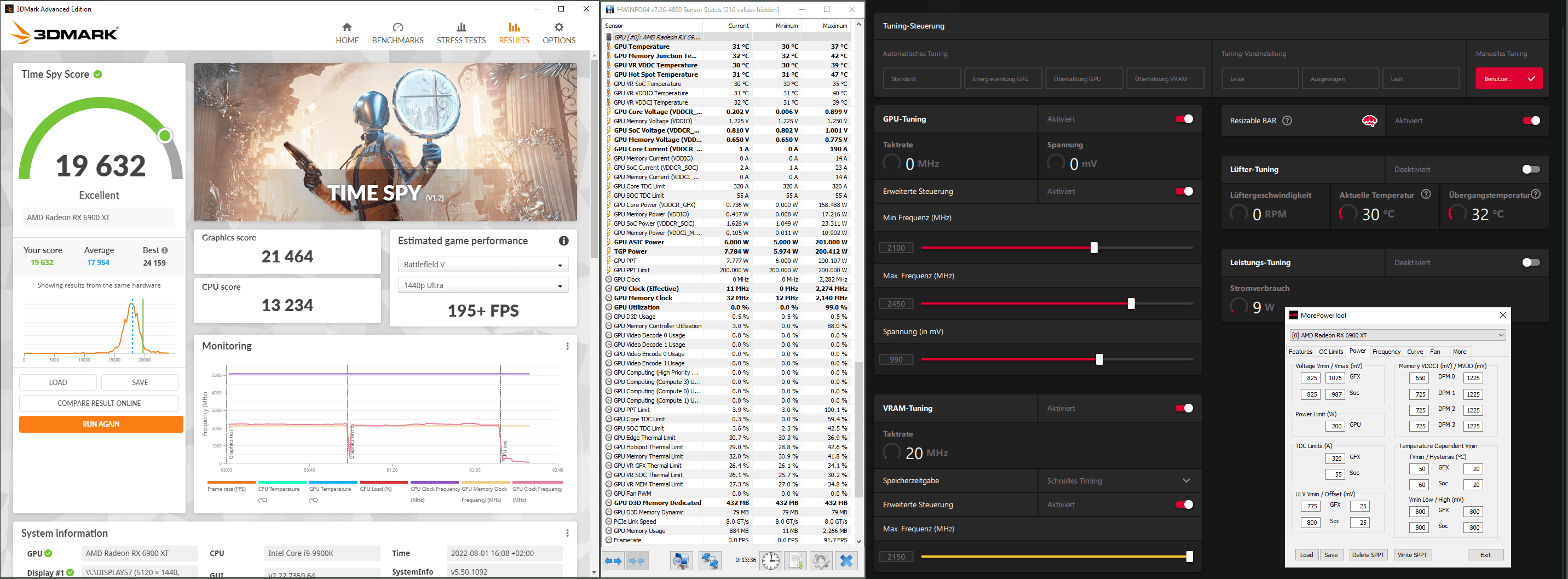Screen dimensions: 1568x579
Task: Click the HWiNFO sensor list vertical scrollbar
Action: tap(859, 429)
